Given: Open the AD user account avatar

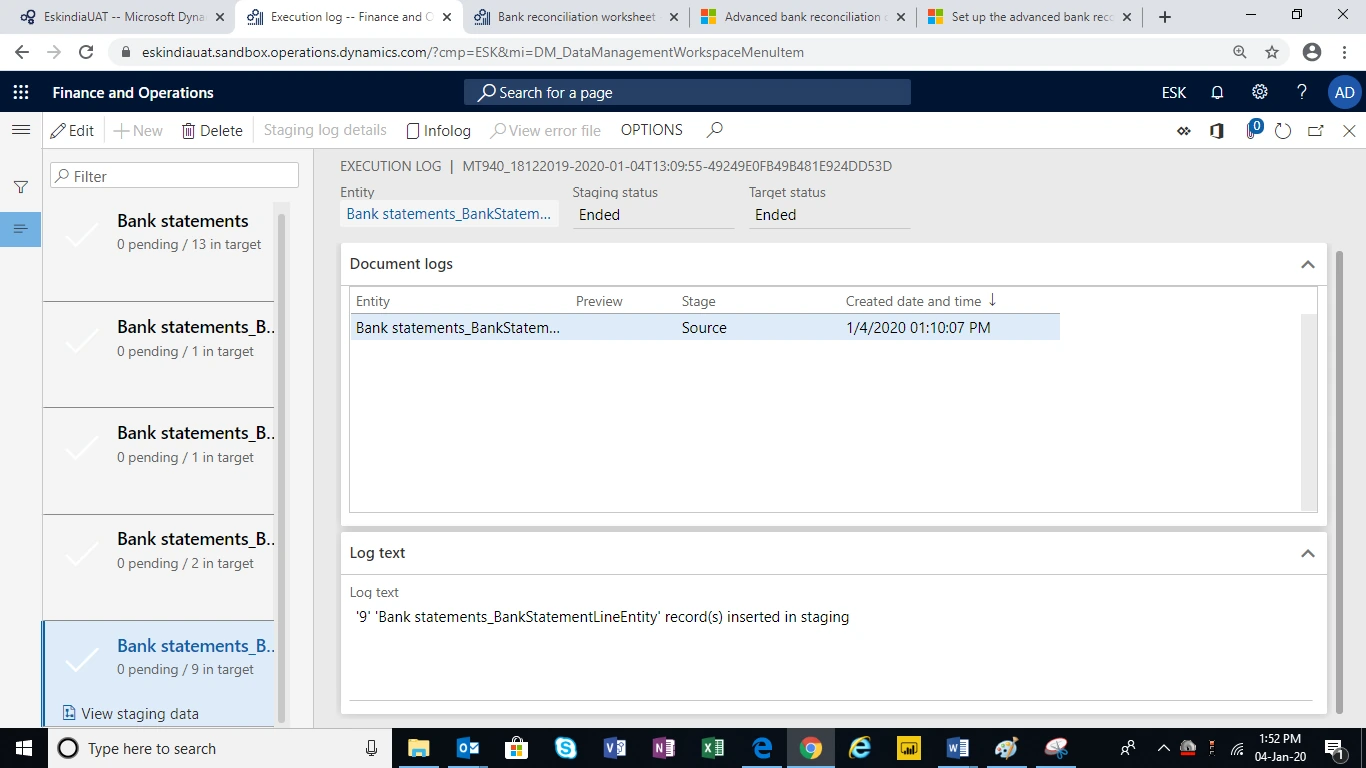Looking at the screenshot, I should 1345,92.
